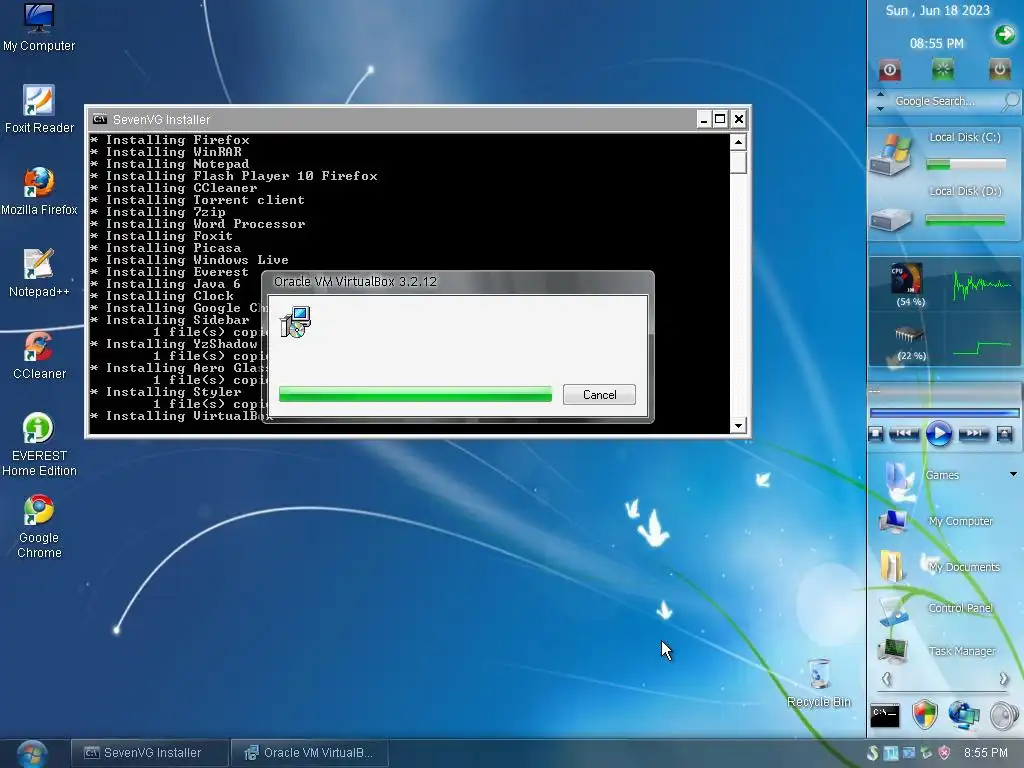The image size is (1024, 768).
Task: Open Foxit Reader desktop shortcut
Action: [x=39, y=108]
